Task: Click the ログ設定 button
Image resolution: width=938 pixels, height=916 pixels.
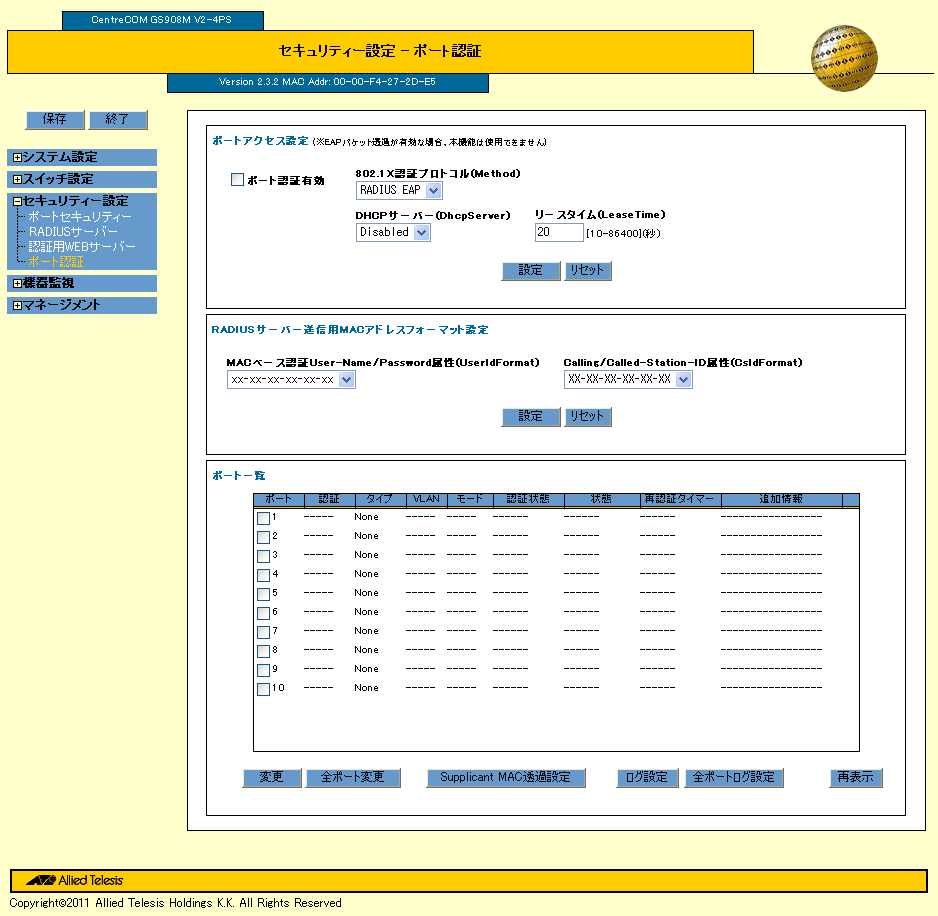Action: click(647, 778)
